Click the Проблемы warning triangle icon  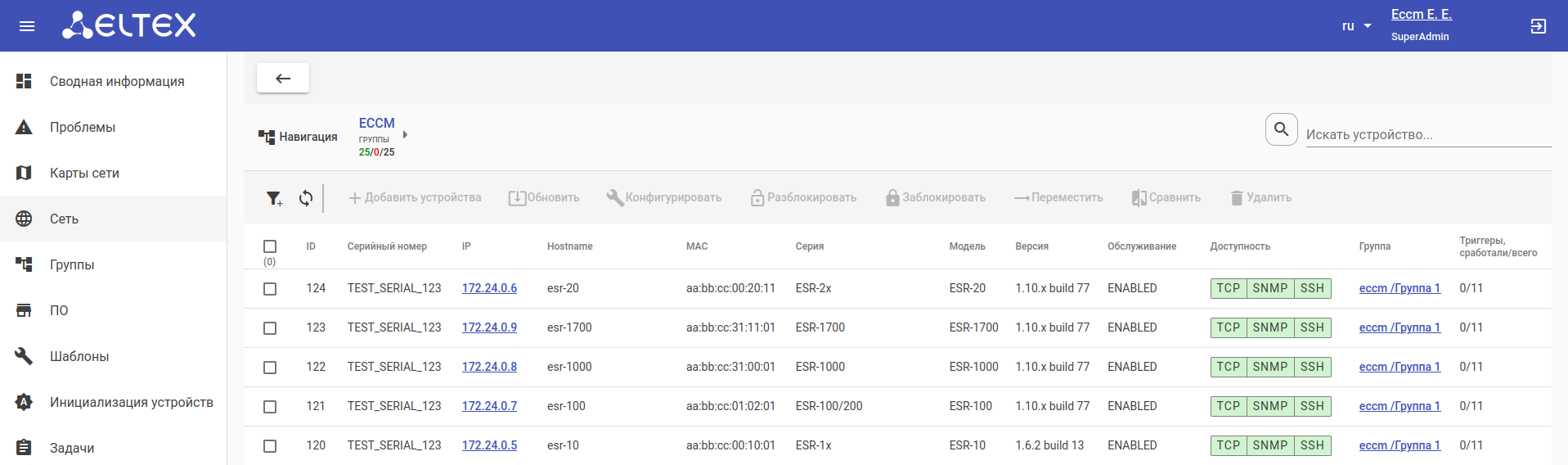pyautogui.click(x=24, y=127)
